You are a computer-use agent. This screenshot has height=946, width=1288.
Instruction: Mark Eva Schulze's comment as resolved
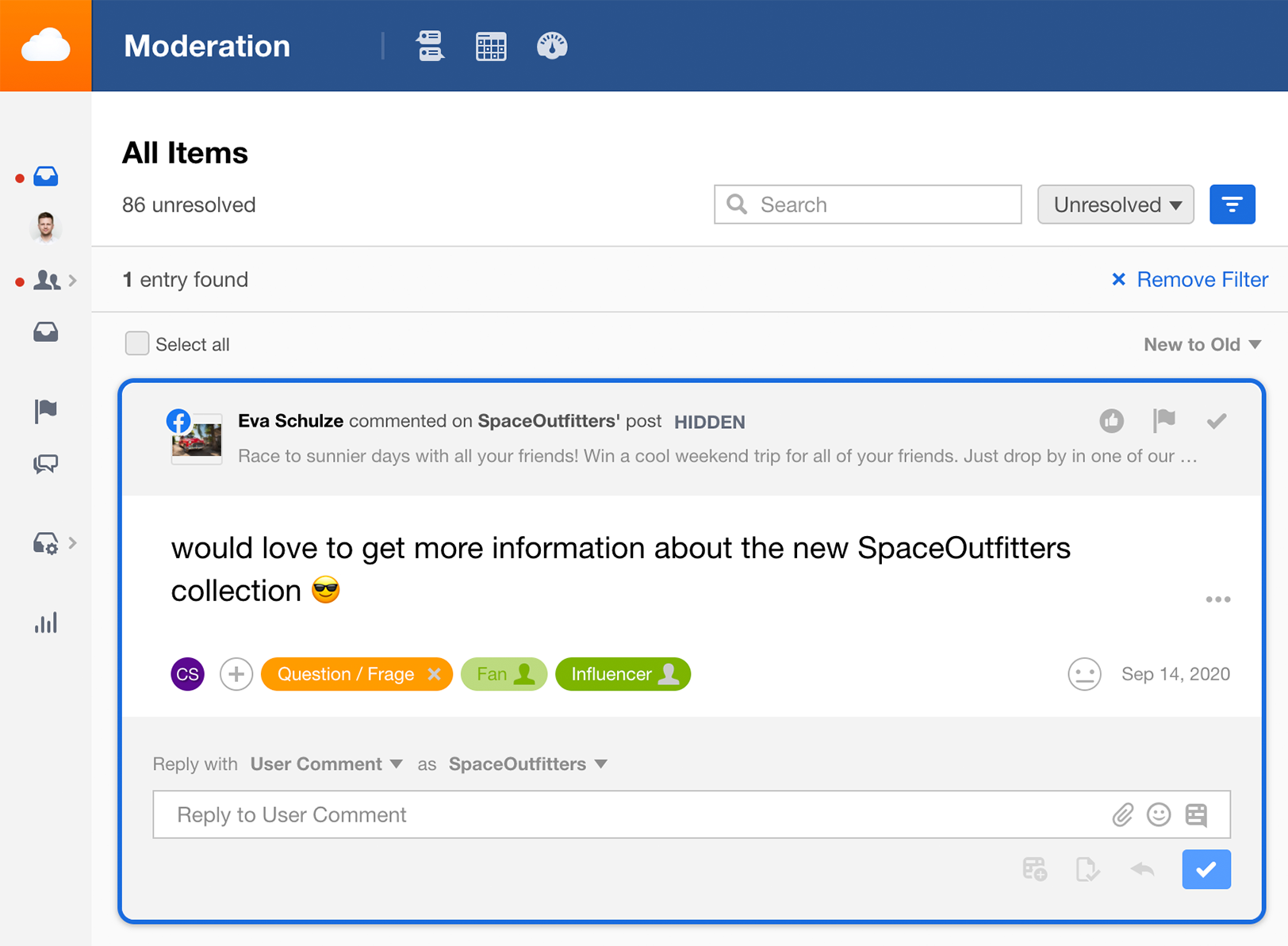(1217, 421)
